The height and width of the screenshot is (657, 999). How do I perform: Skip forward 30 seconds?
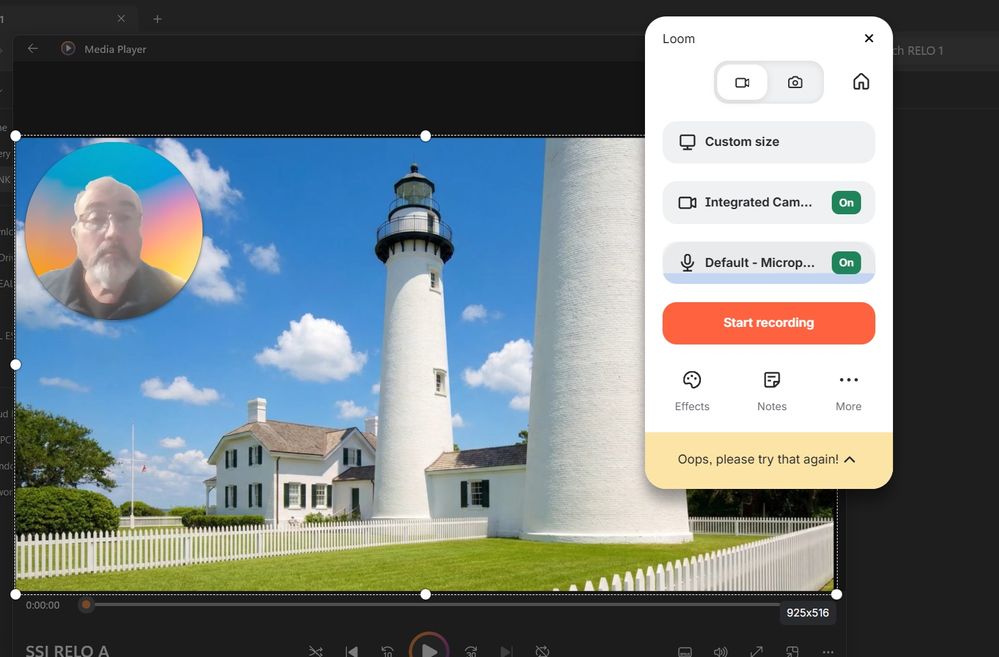tap(471, 651)
